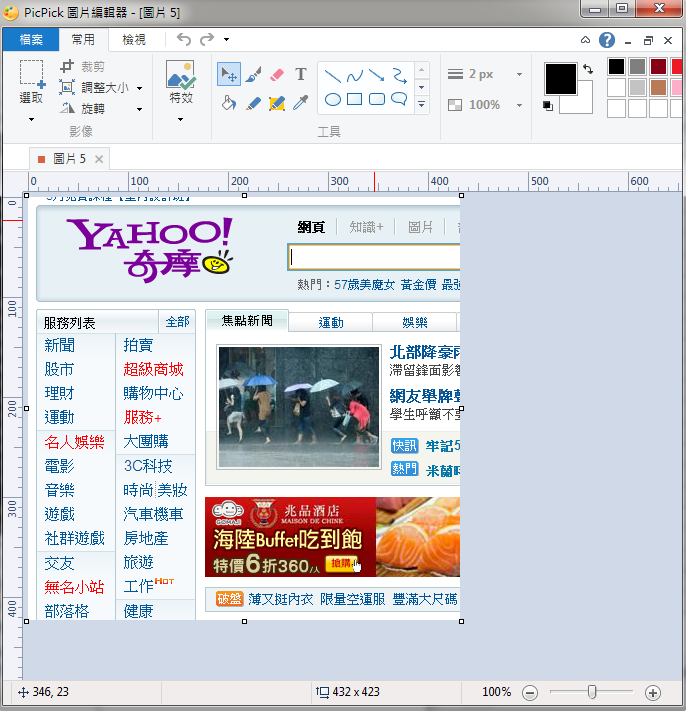Swap foreground and background colors
Image resolution: width=686 pixels, height=711 pixels.
(x=588, y=69)
